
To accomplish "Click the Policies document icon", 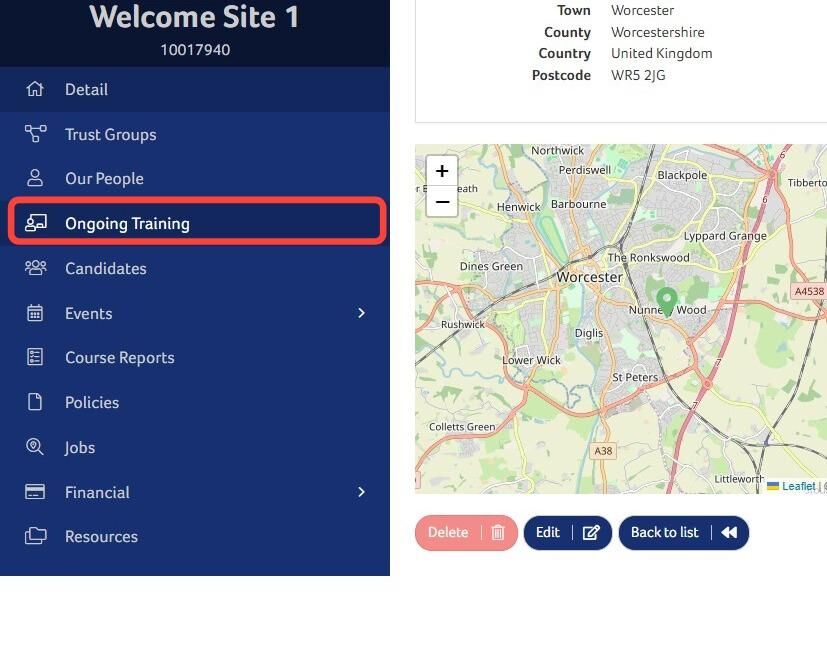I will point(35,402).
